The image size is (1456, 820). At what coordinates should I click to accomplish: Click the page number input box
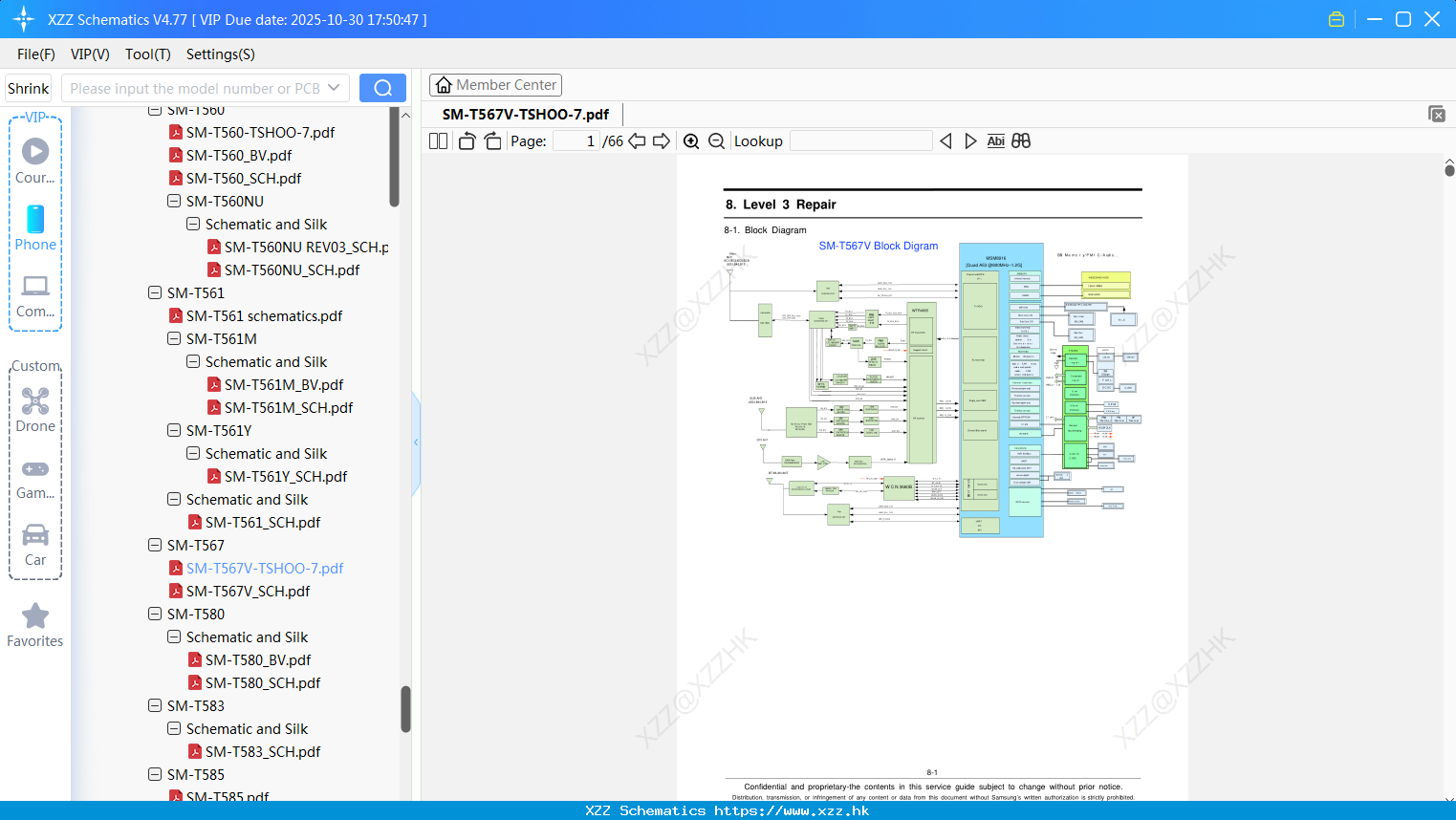tap(576, 140)
